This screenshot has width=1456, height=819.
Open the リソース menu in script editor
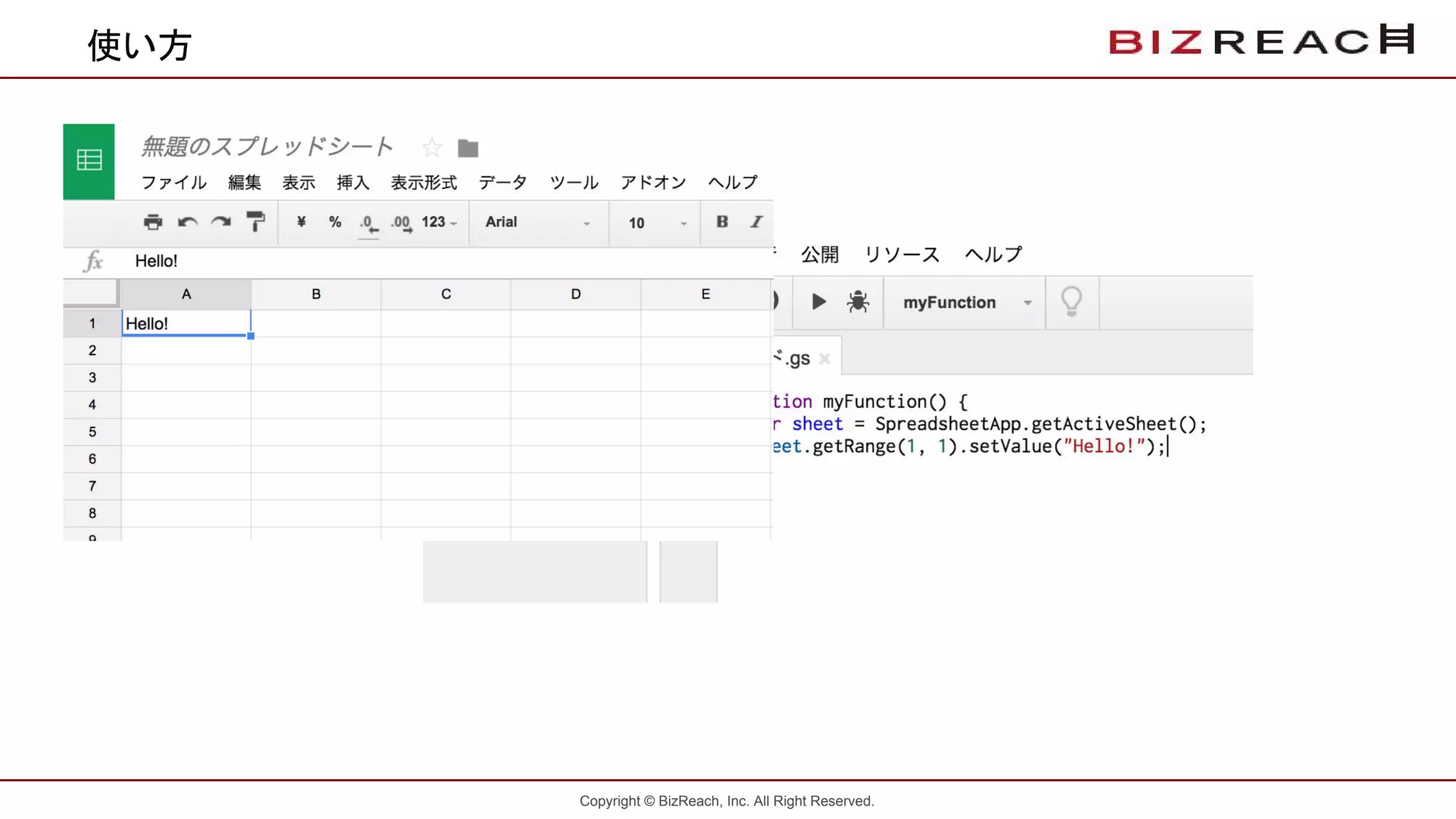(x=902, y=255)
